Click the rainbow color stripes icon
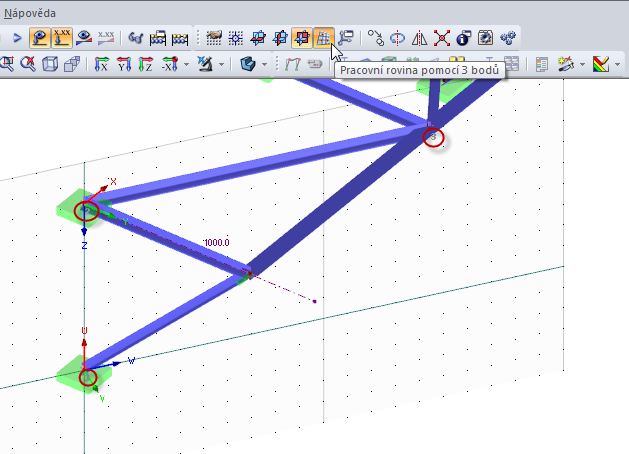This screenshot has width=629, height=454. click(601, 64)
